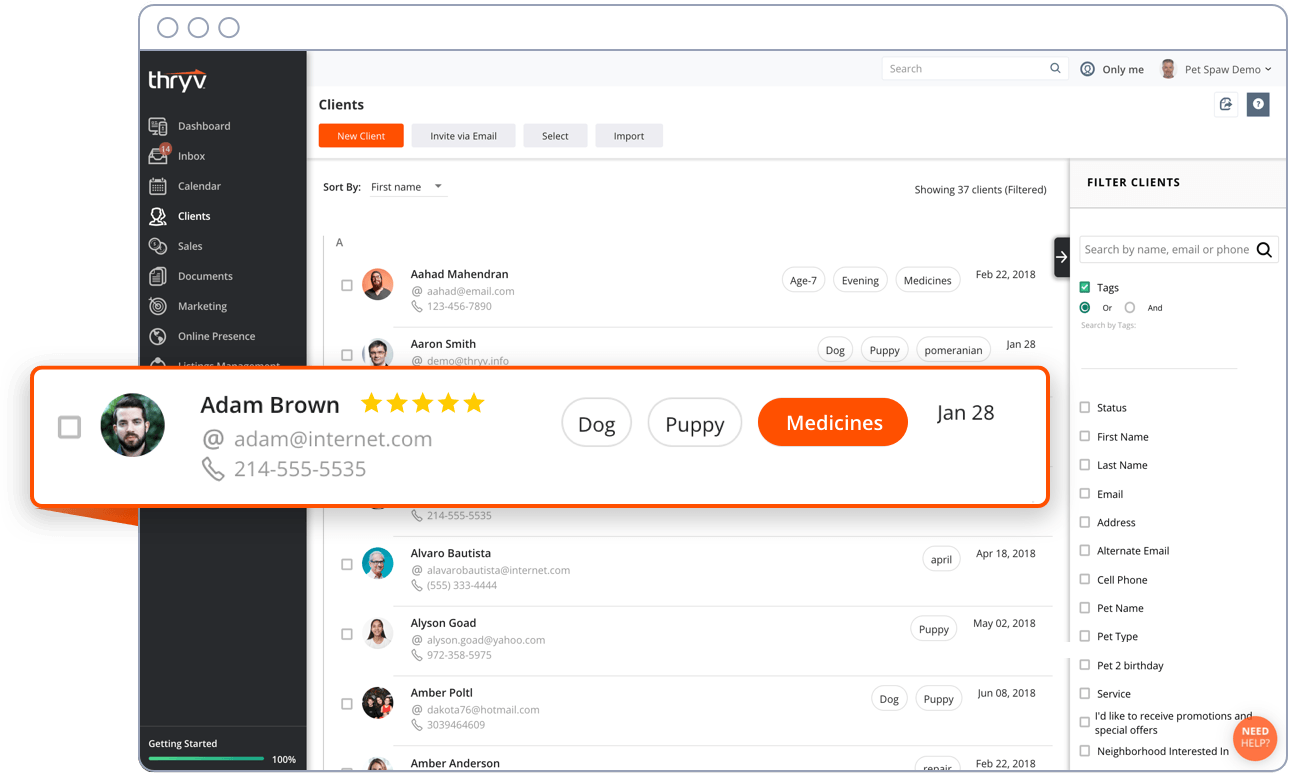Click the Getting Started progress bar
Viewport: 1290px width, 774px height.
click(205, 759)
